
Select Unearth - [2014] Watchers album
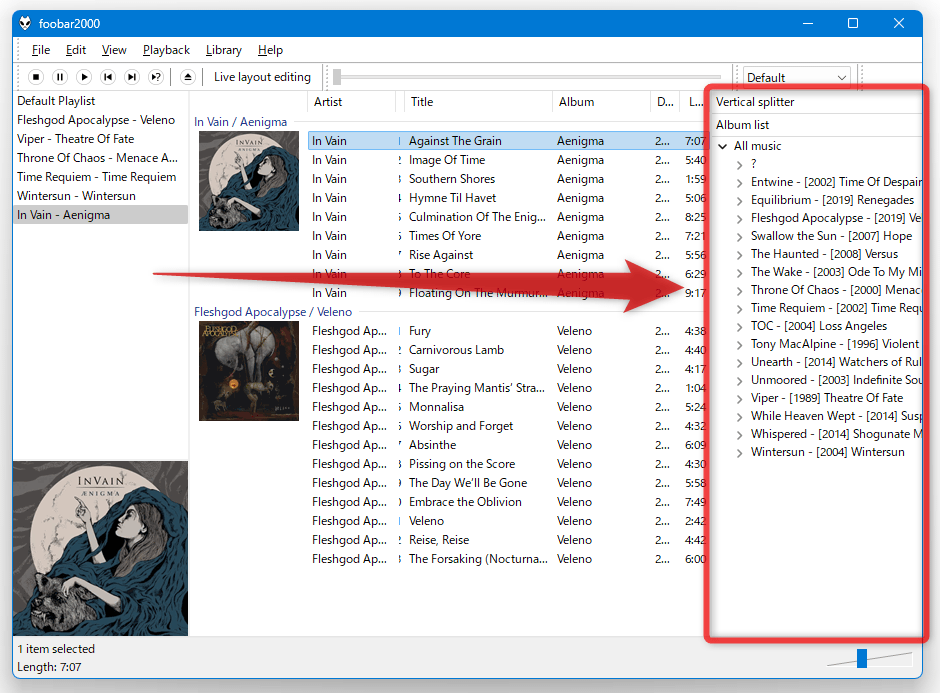tap(836, 362)
